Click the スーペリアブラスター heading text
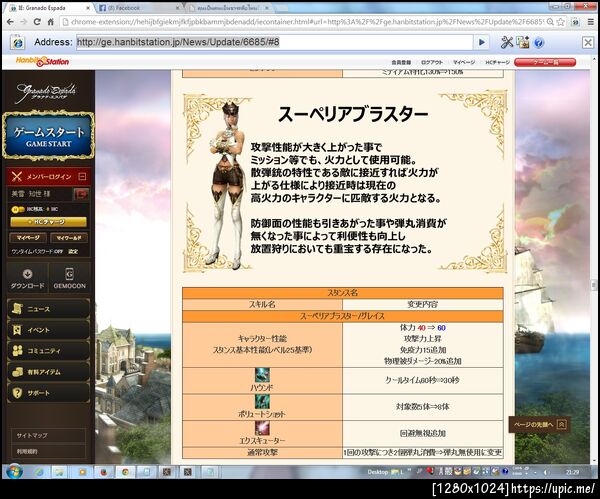This screenshot has width=600, height=499. point(352,114)
